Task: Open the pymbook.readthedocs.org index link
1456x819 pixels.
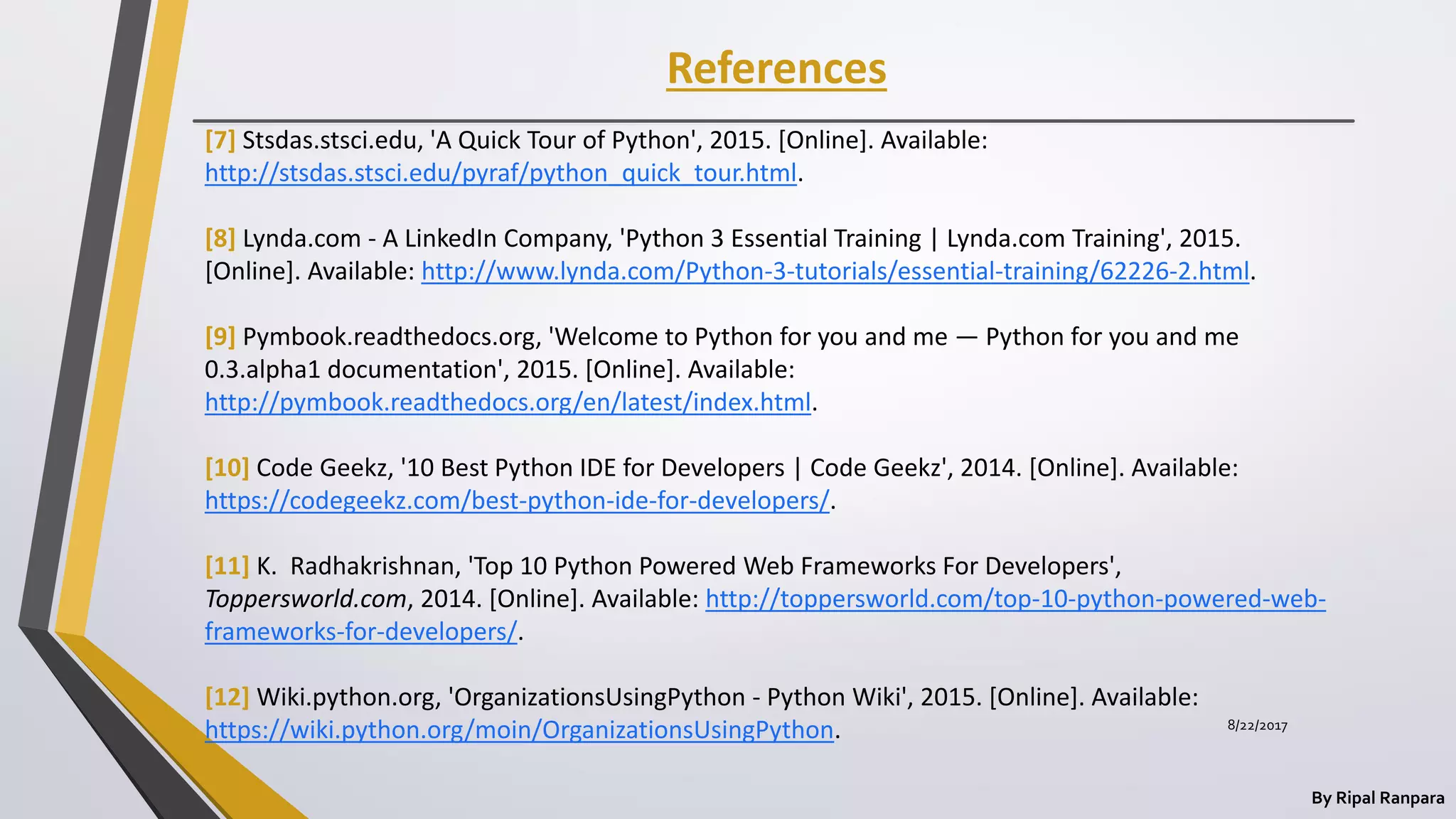Action: (508, 402)
